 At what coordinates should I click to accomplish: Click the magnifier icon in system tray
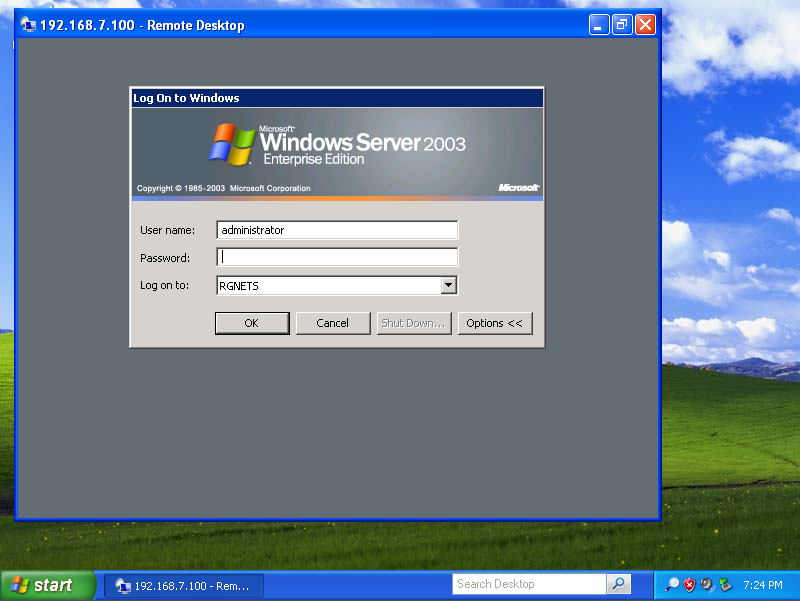[672, 585]
